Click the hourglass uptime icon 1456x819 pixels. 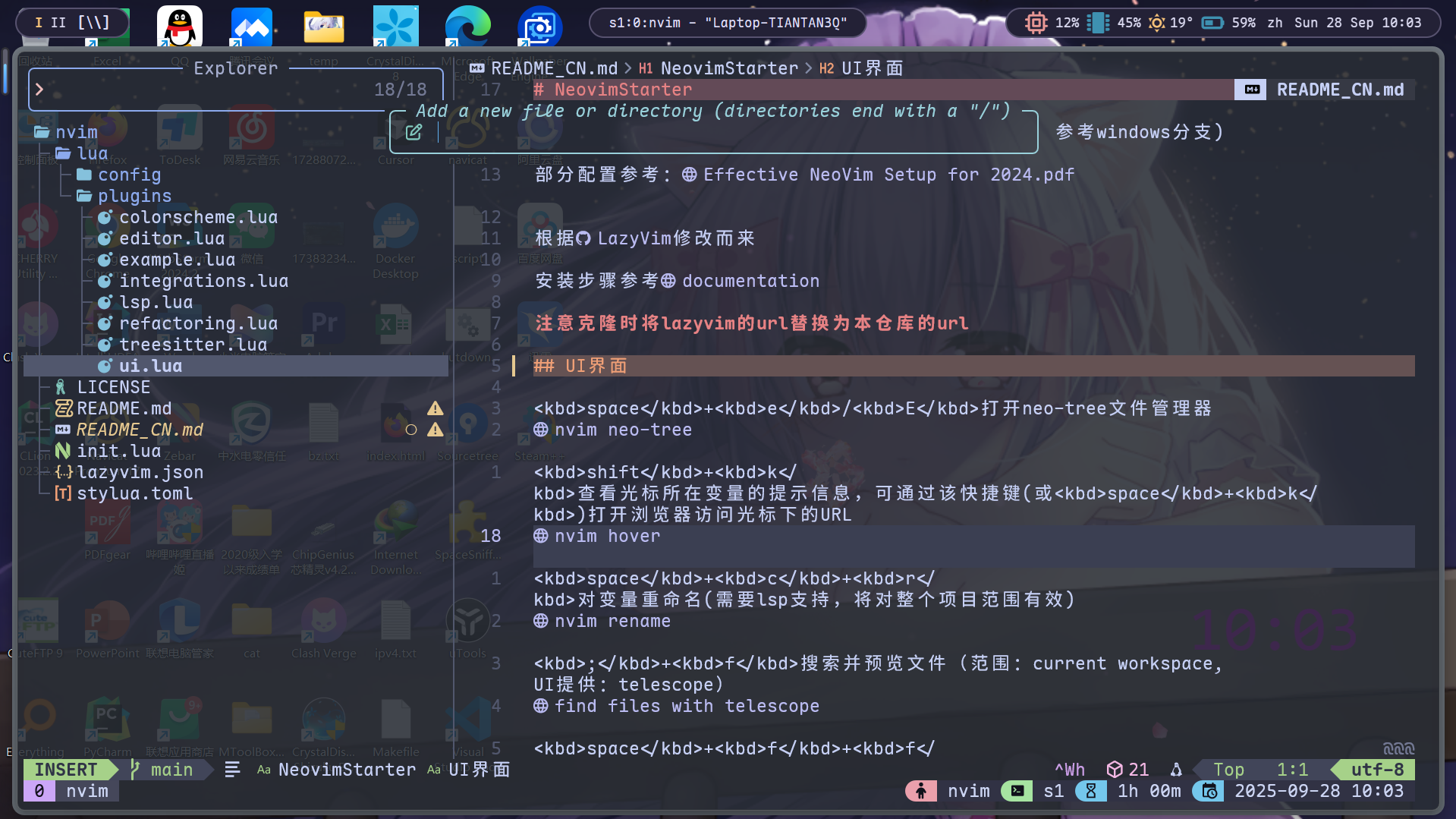1090,791
